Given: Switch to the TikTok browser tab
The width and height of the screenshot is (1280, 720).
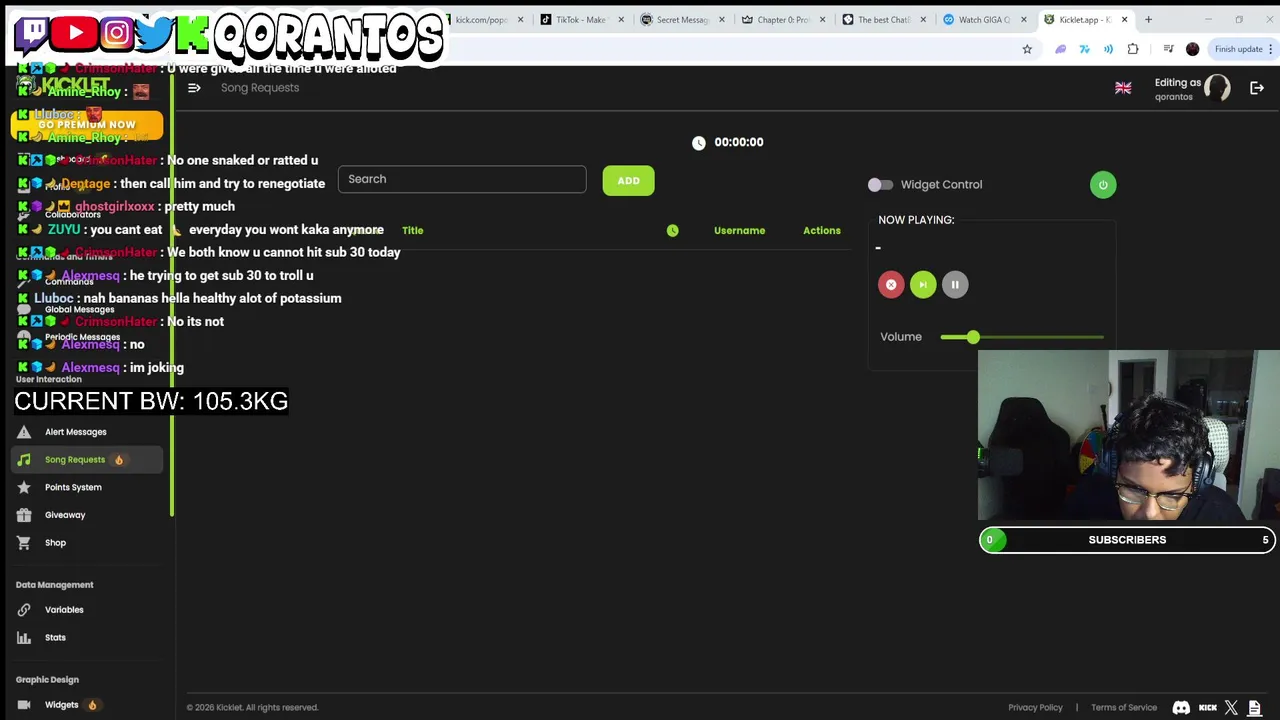Looking at the screenshot, I should tap(582, 20).
